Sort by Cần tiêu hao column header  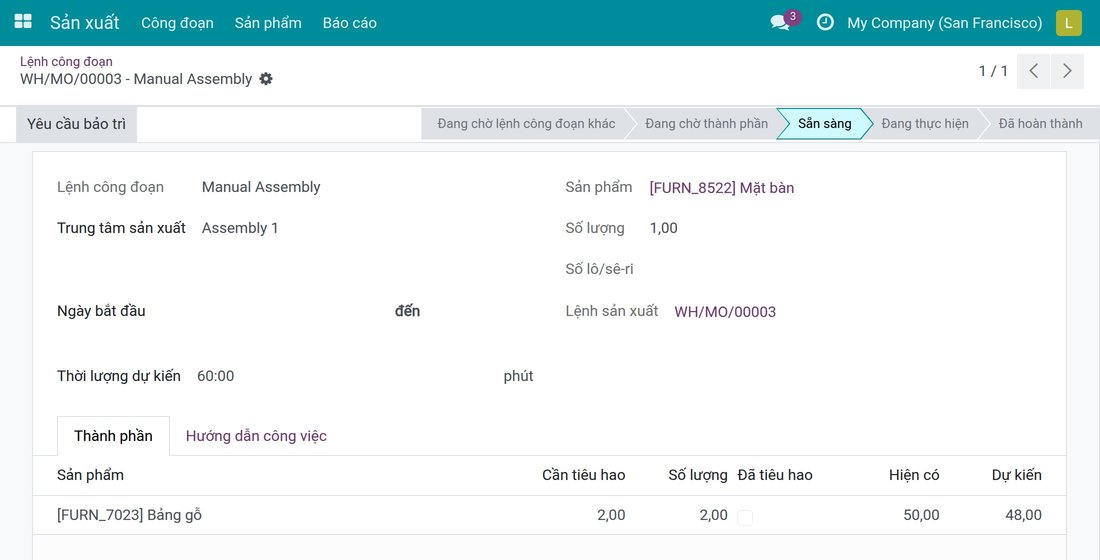point(583,475)
